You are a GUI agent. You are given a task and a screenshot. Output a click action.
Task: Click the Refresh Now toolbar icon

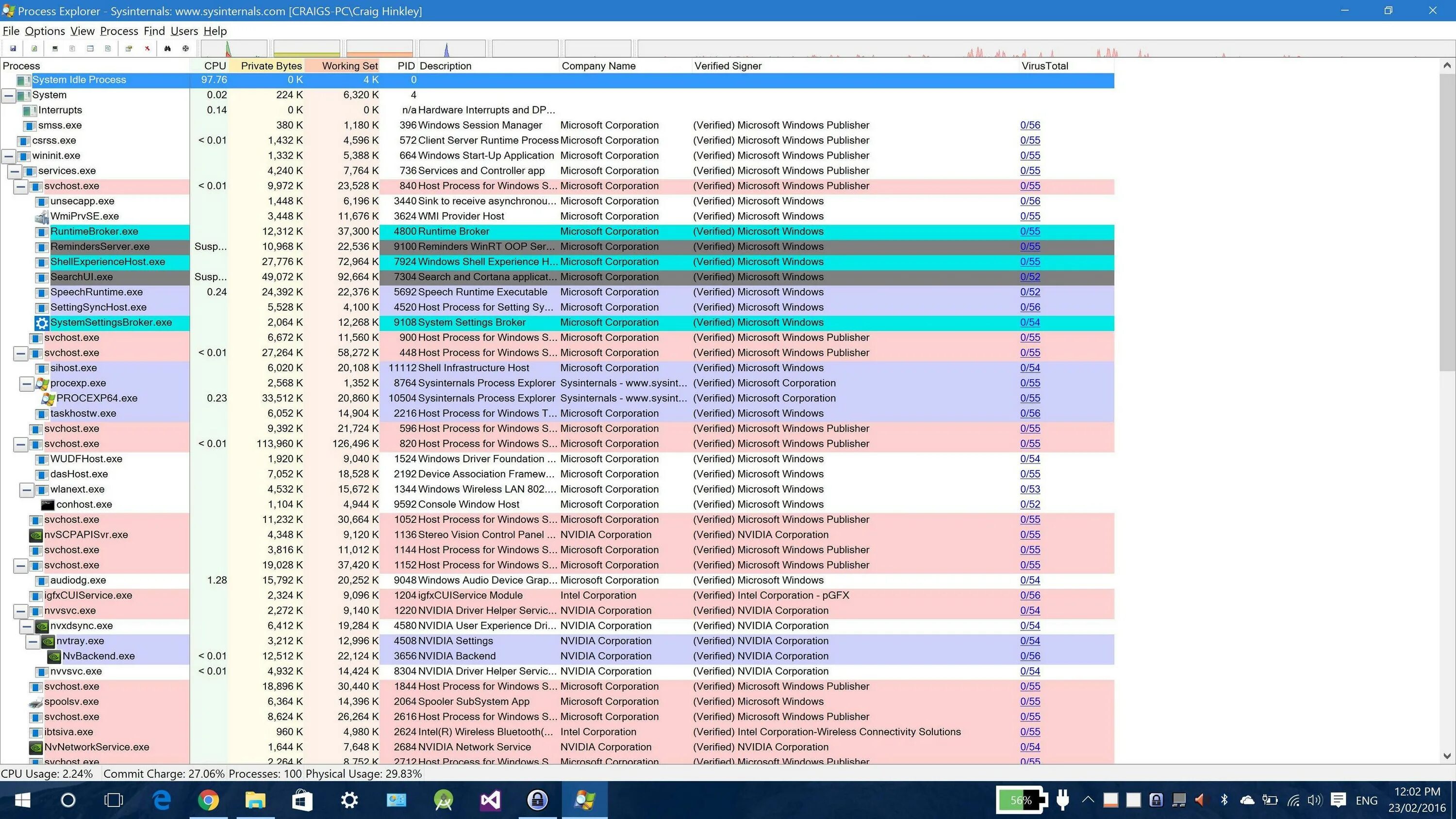click(x=34, y=49)
